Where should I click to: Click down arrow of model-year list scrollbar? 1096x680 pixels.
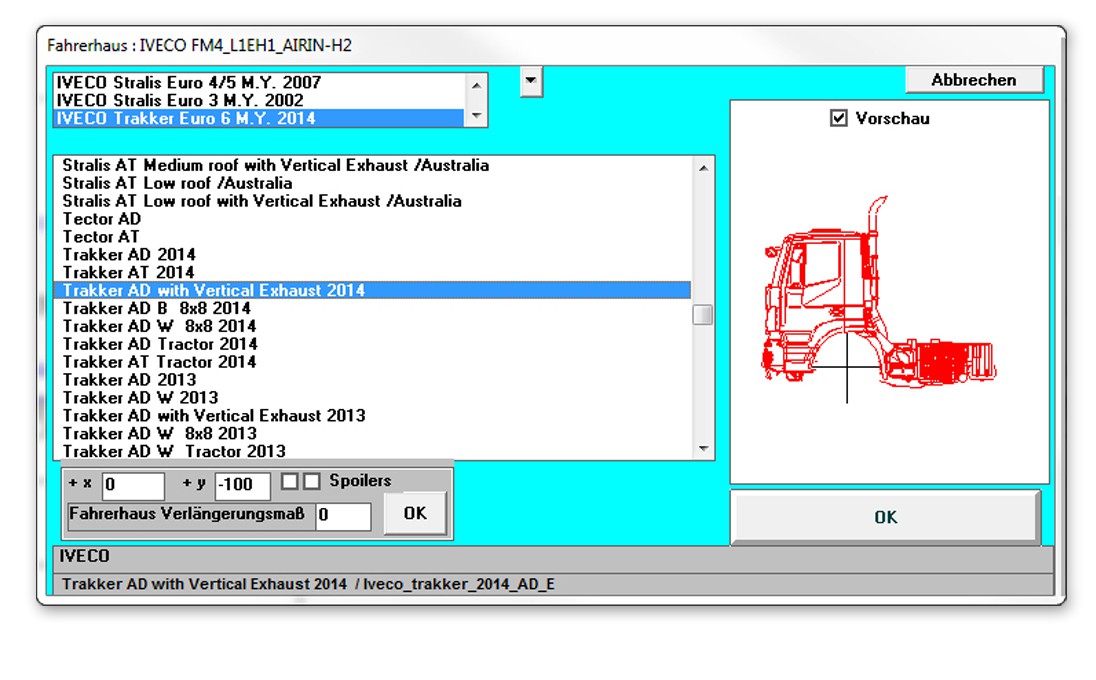pos(476,115)
